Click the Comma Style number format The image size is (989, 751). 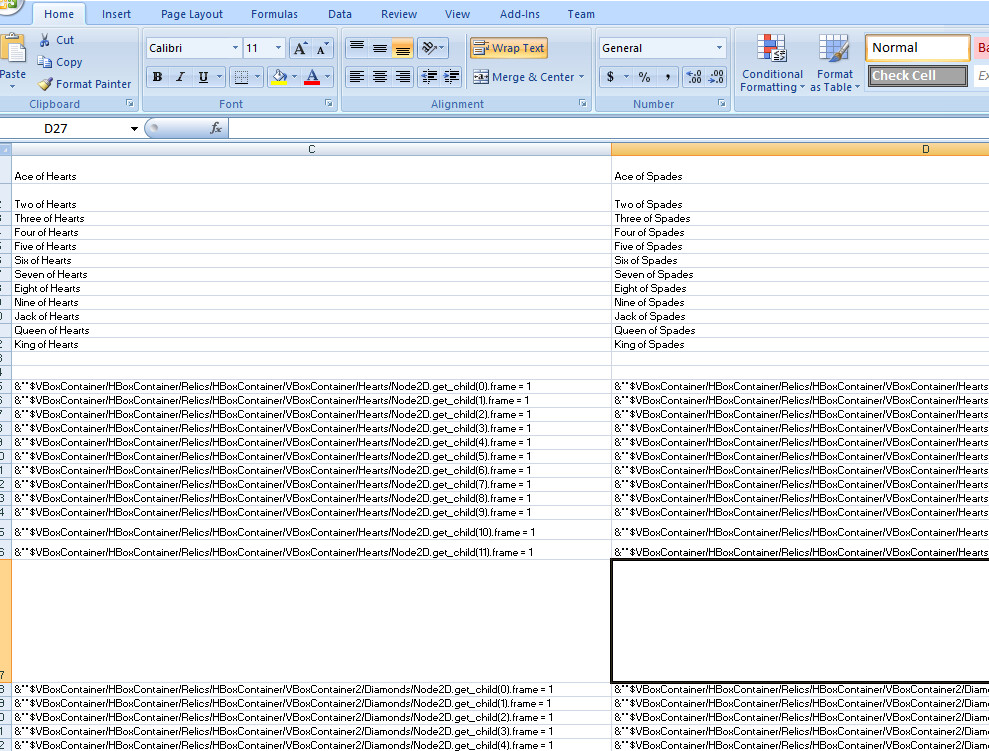tap(667, 76)
